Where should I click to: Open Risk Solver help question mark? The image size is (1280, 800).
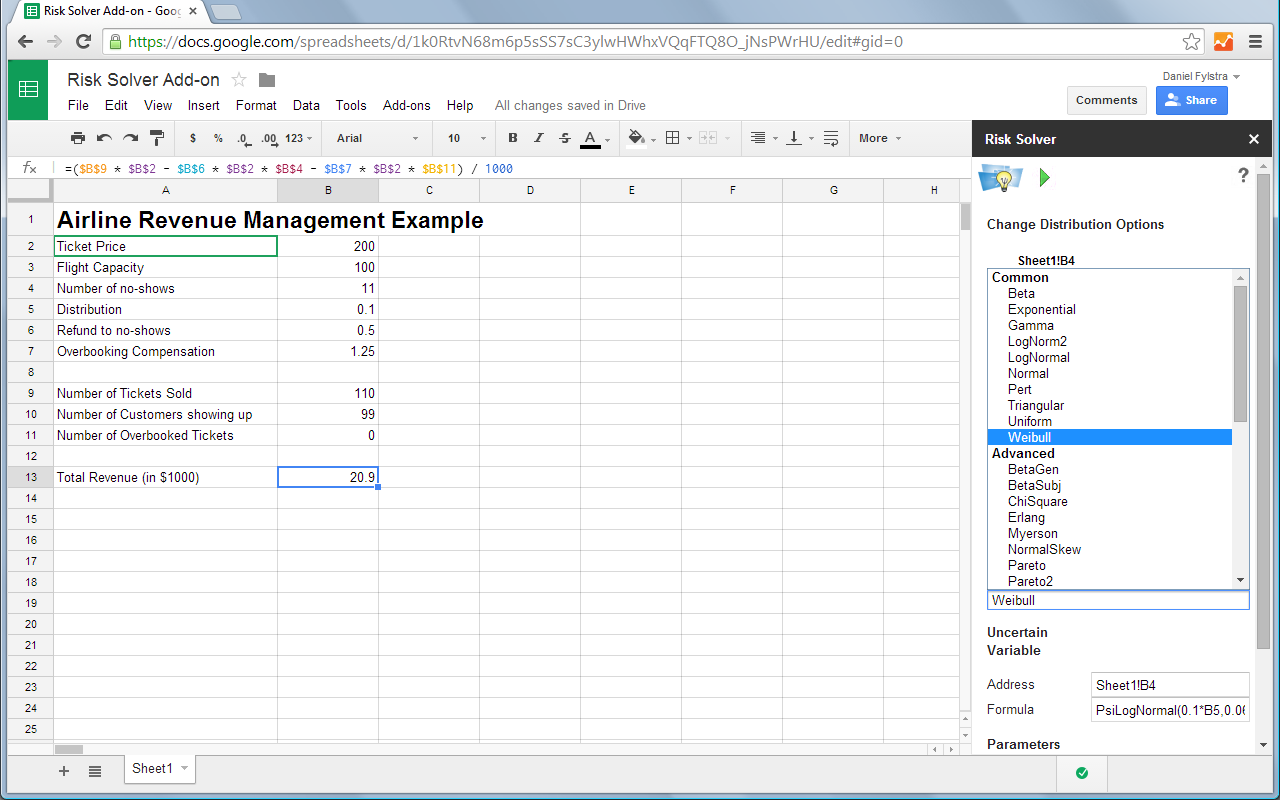click(1243, 176)
